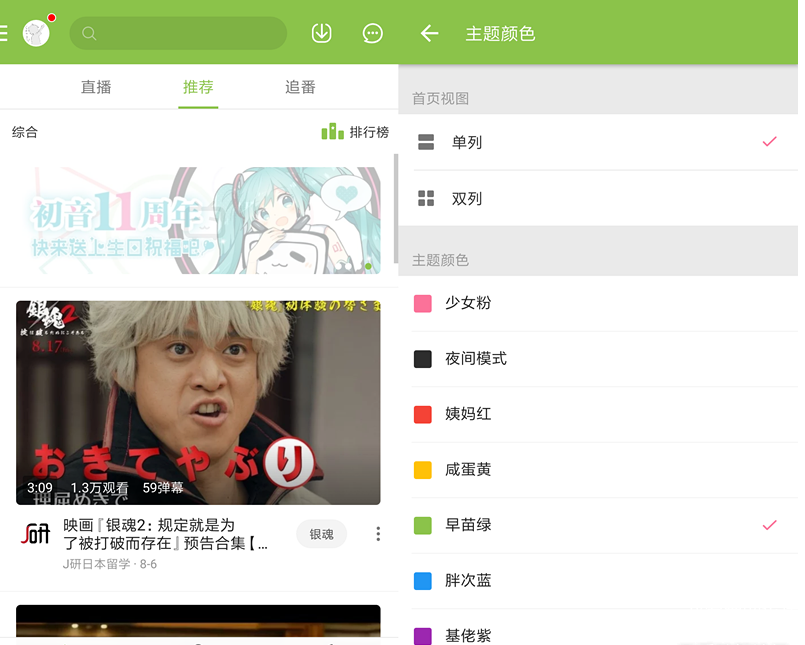Click the 排行榜 bar chart icon
Image resolution: width=805 pixels, height=645 pixels.
click(x=332, y=131)
